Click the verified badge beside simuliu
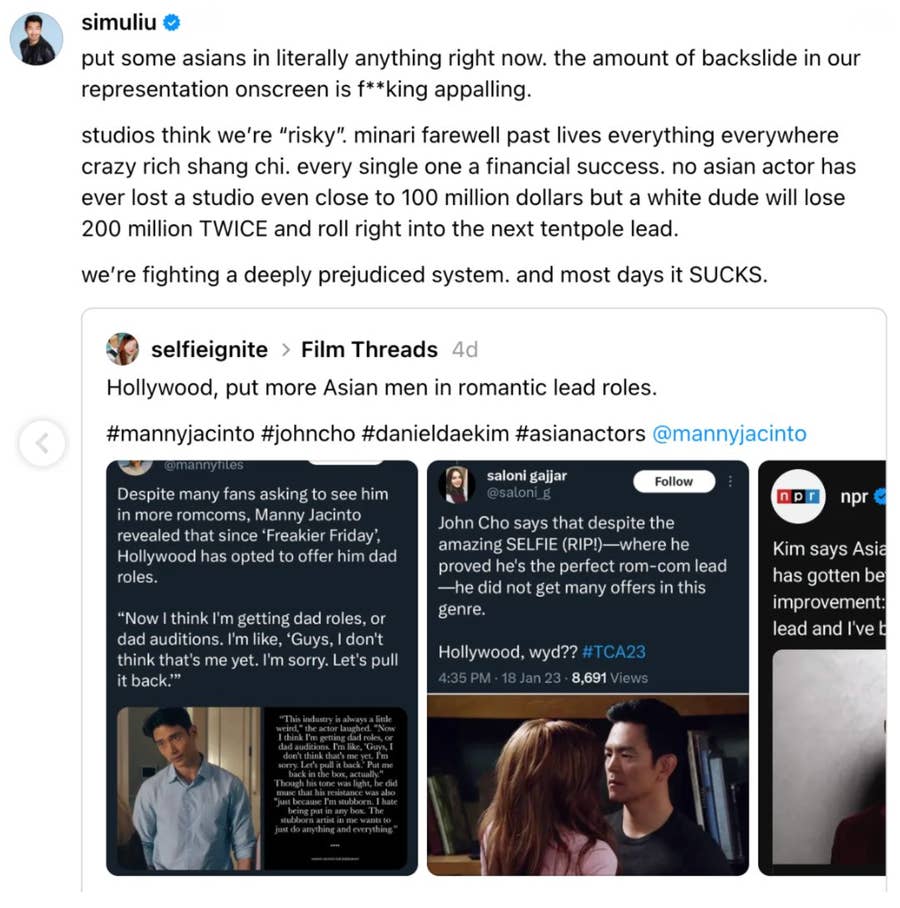Image resolution: width=900 pixels, height=908 pixels. (x=171, y=22)
